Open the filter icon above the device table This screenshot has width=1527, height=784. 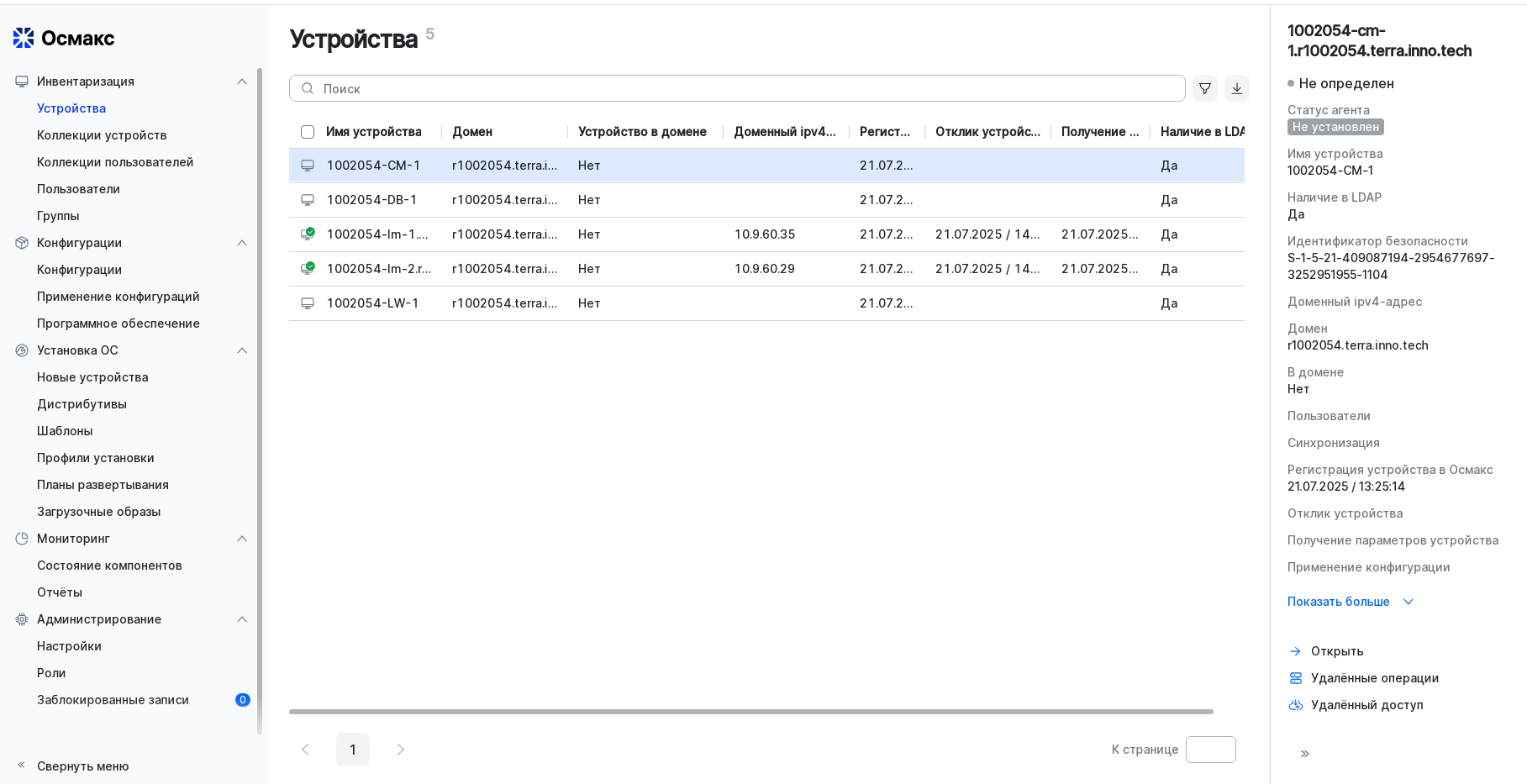[1204, 87]
